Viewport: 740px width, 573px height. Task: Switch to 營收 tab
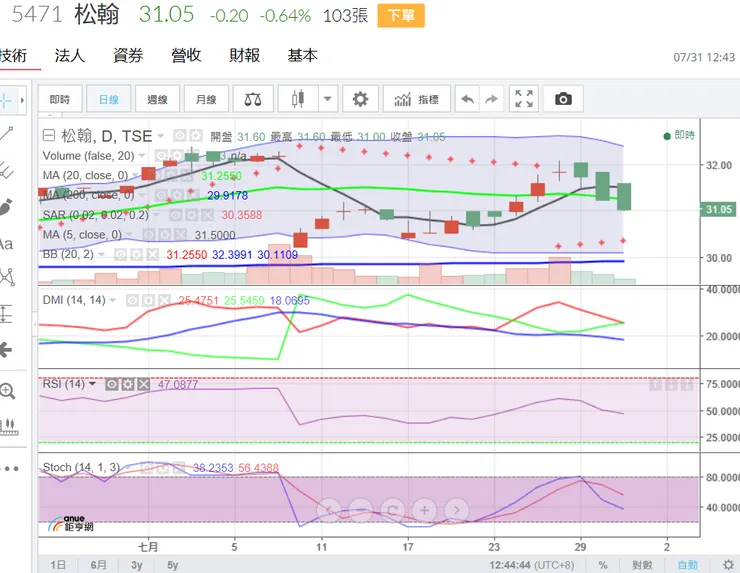tap(186, 56)
